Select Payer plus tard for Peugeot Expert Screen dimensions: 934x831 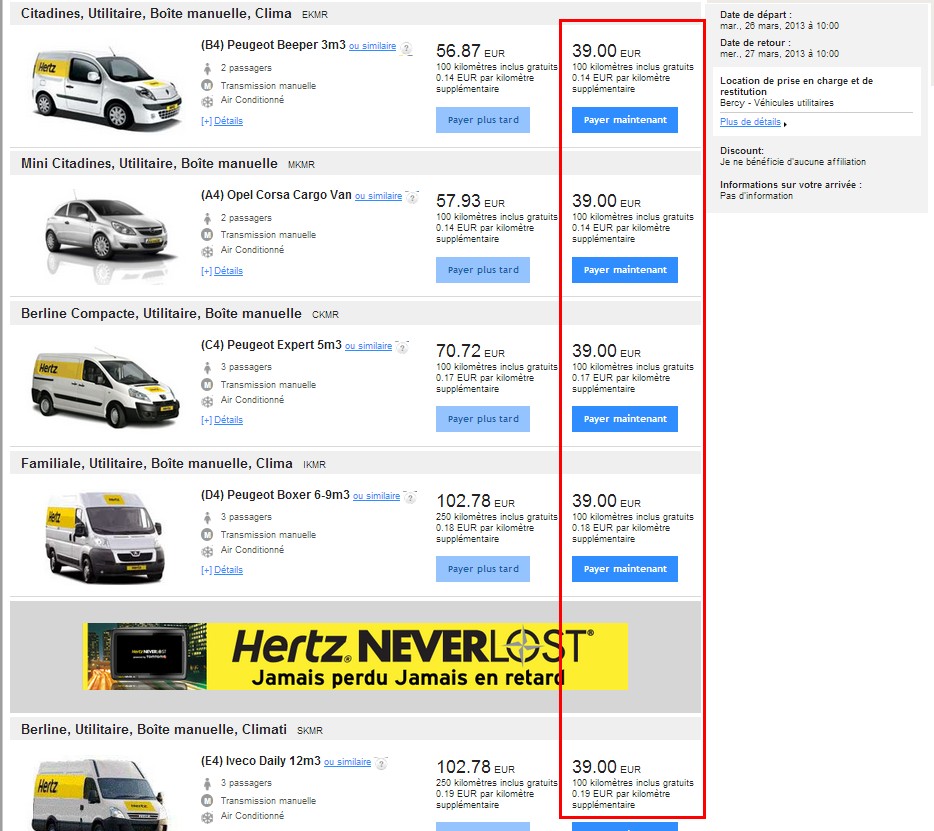(483, 419)
